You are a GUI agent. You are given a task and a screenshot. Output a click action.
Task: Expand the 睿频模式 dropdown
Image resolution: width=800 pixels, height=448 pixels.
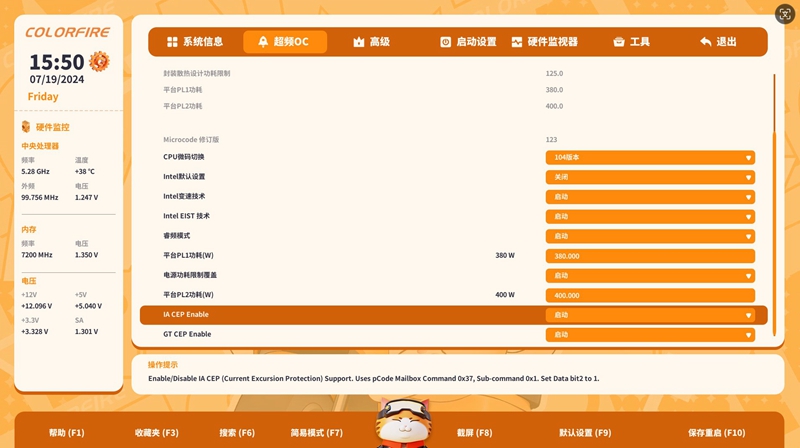point(650,236)
